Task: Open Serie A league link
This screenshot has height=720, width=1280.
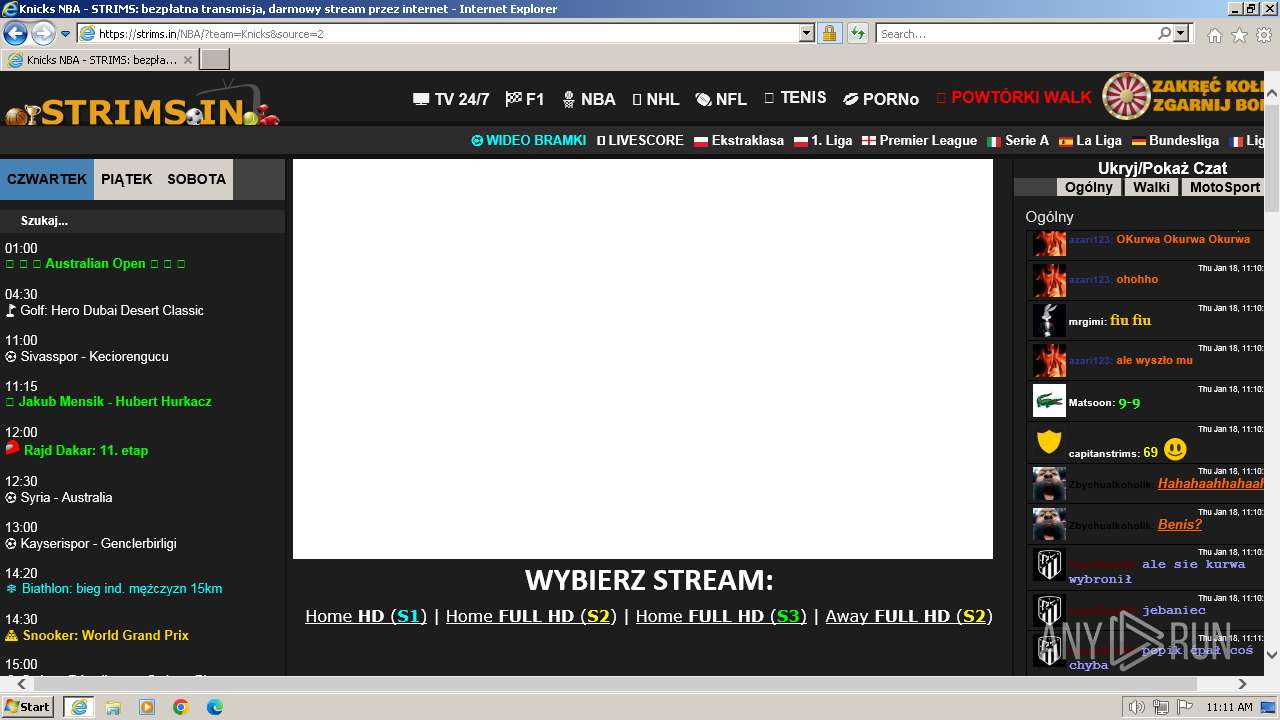Action: (1018, 140)
